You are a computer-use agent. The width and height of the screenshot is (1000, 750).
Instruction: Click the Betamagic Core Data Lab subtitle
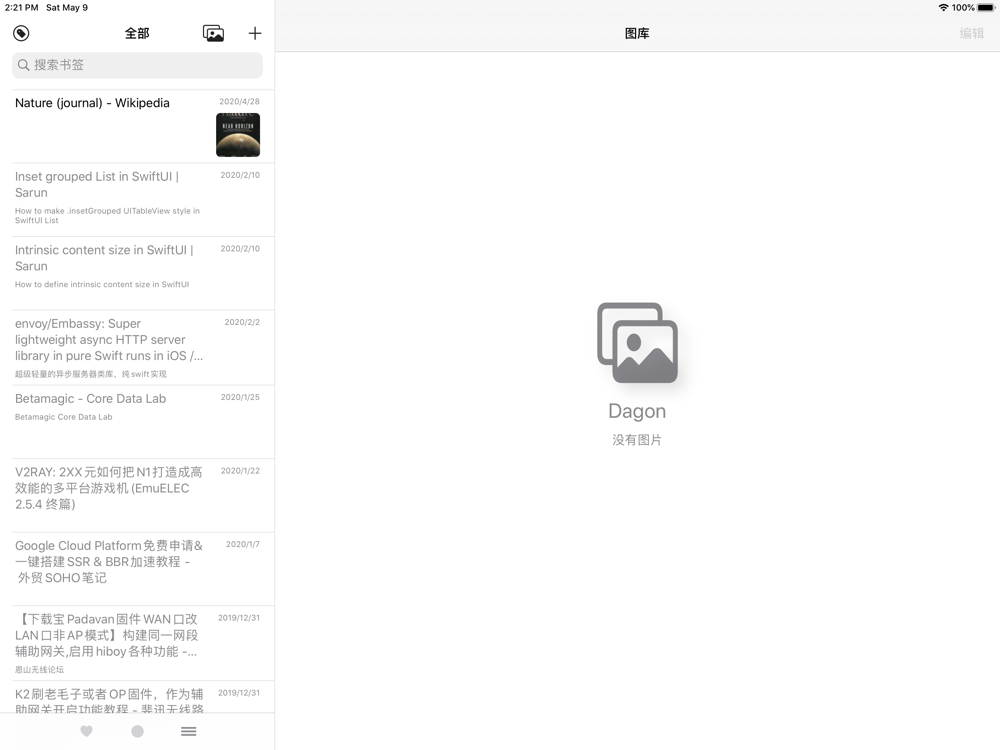click(64, 417)
